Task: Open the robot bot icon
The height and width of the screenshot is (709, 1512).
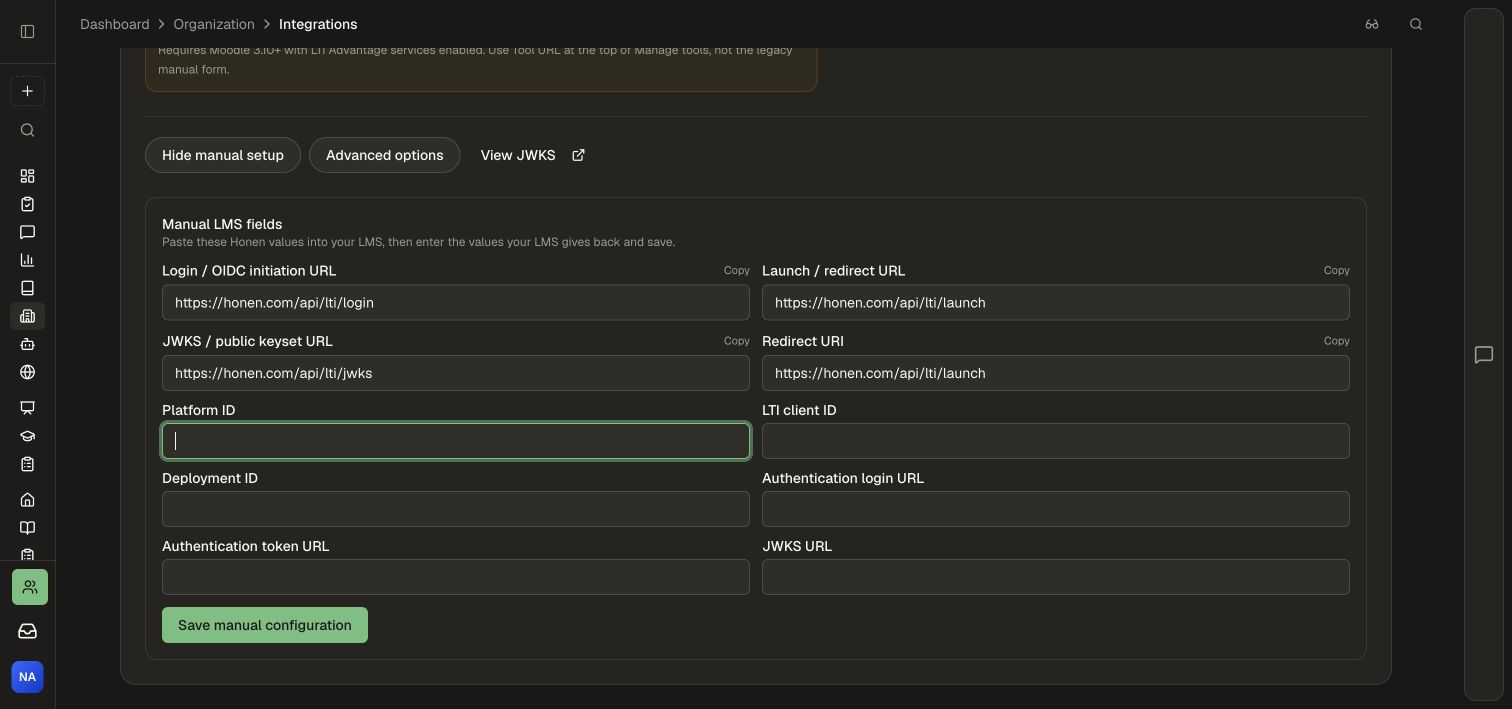Action: 27,344
